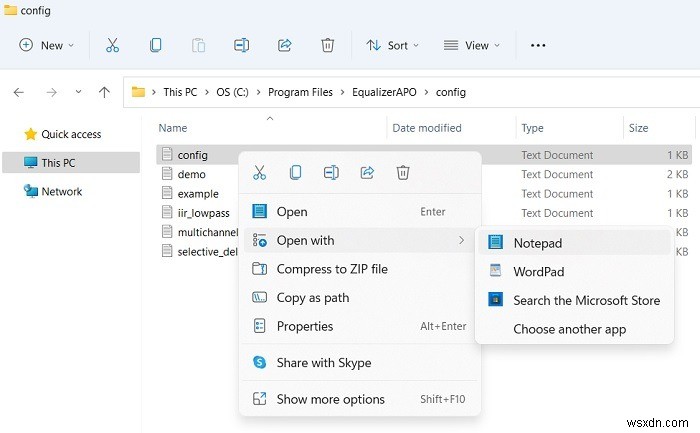Click the Program Files breadcrumb segment

coord(301,92)
